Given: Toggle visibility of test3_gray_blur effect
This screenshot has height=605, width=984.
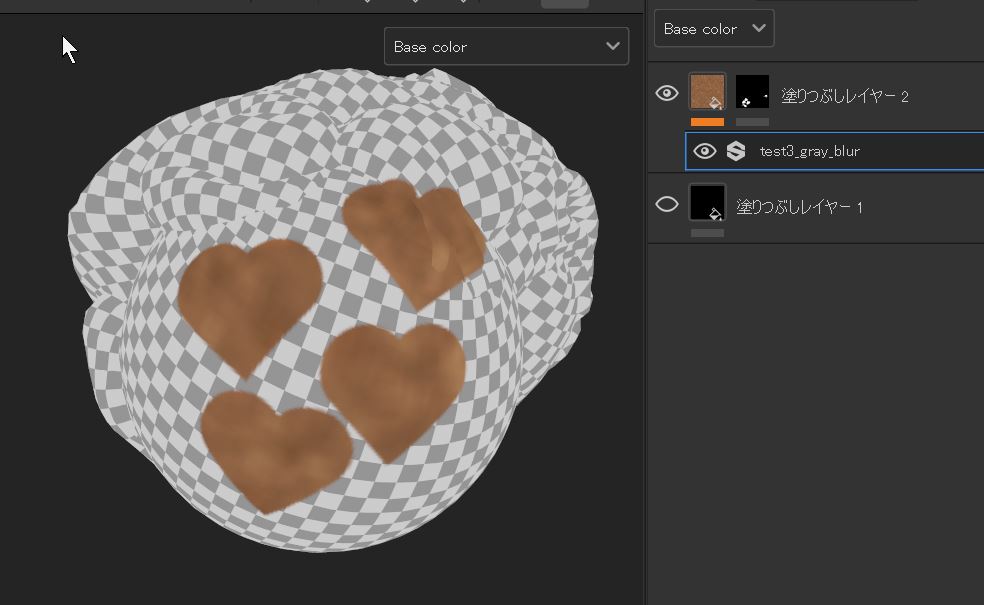Looking at the screenshot, I should point(705,151).
